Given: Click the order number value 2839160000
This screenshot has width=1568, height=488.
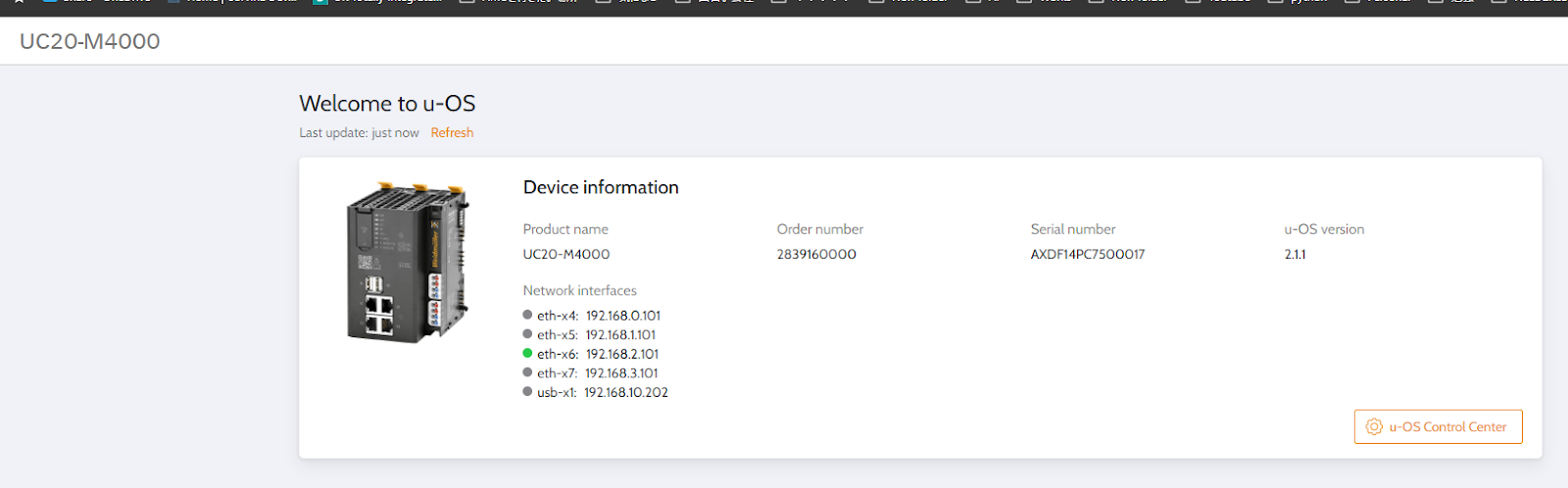Looking at the screenshot, I should pyautogui.click(x=816, y=254).
